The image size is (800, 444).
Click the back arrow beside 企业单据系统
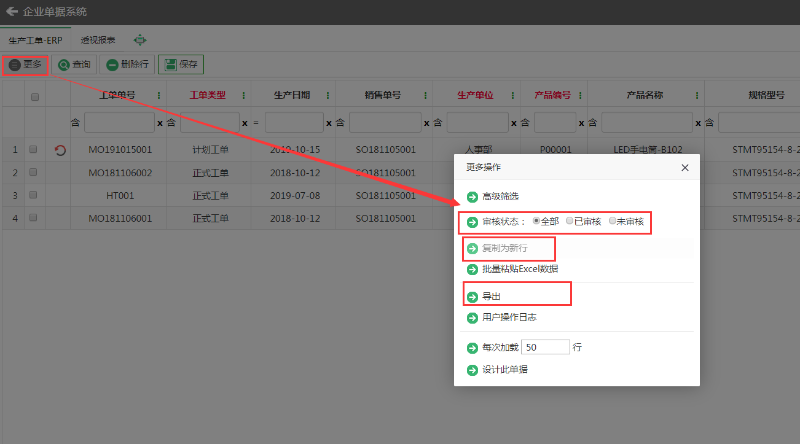(12, 11)
